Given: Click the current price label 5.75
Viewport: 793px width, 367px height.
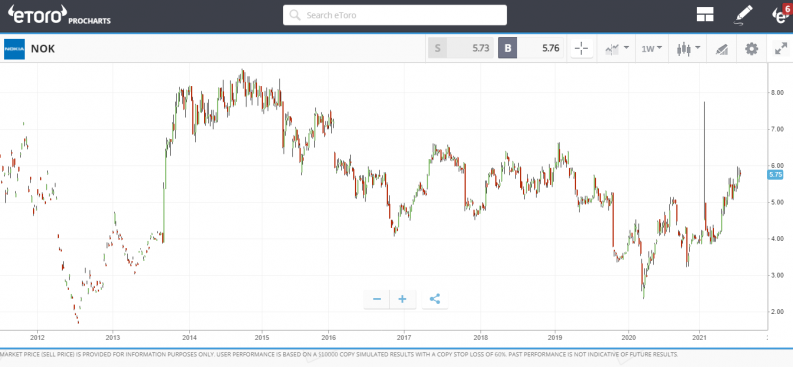Looking at the screenshot, I should click(775, 174).
